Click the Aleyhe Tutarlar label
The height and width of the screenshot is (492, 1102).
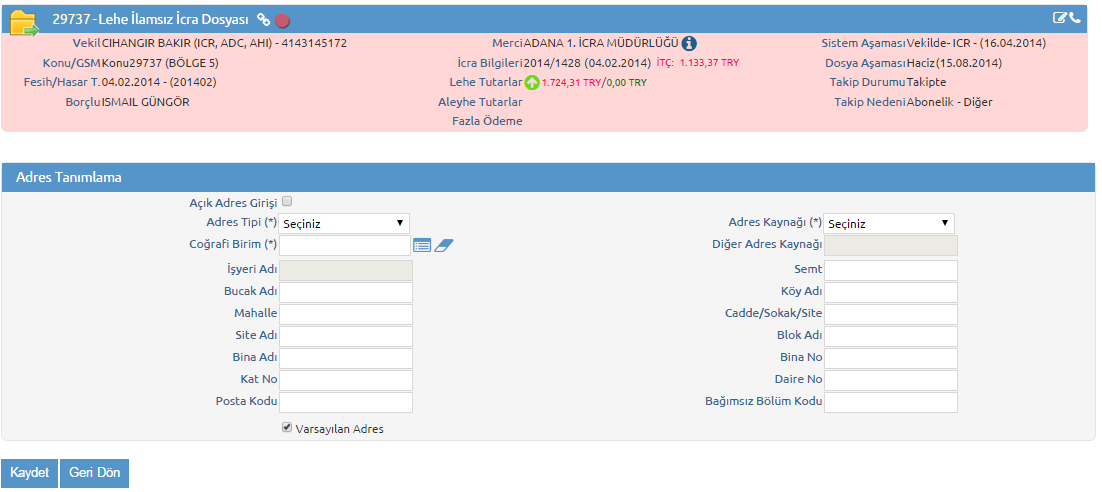coord(480,102)
